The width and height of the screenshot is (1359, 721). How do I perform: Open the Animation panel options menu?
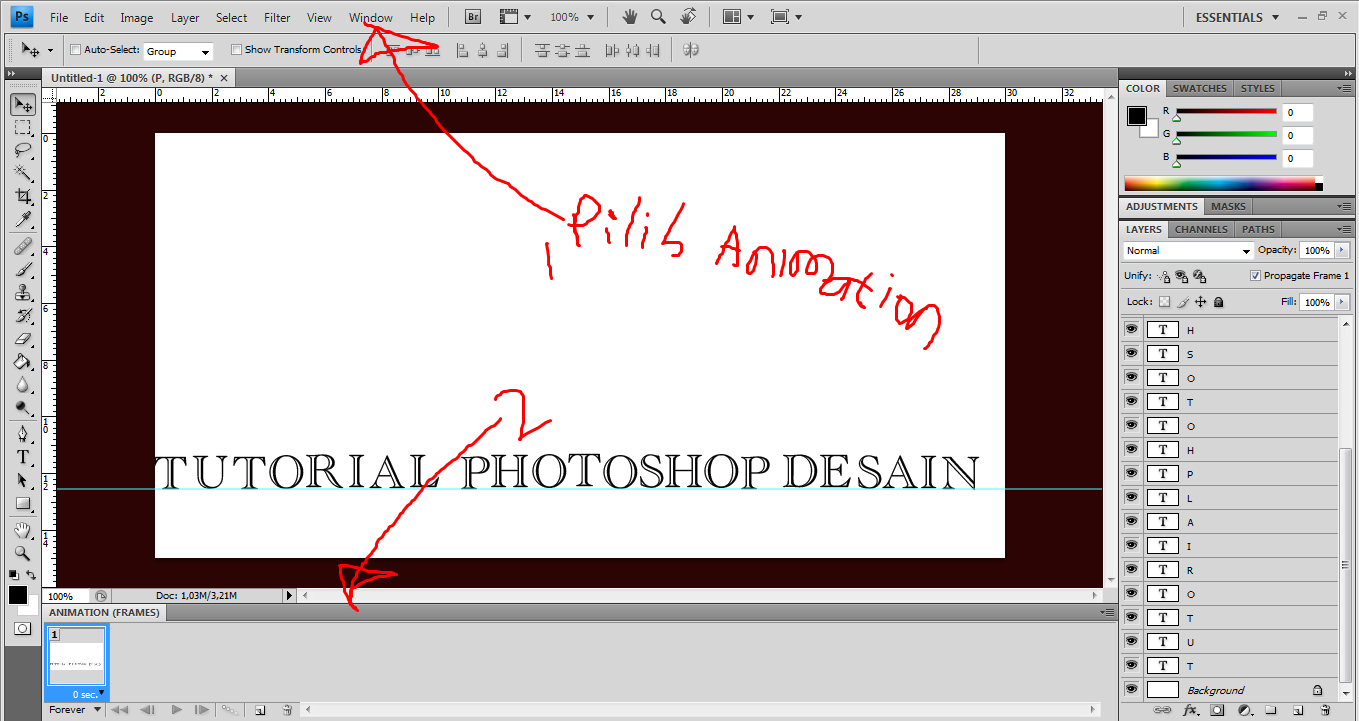pyautogui.click(x=1106, y=612)
